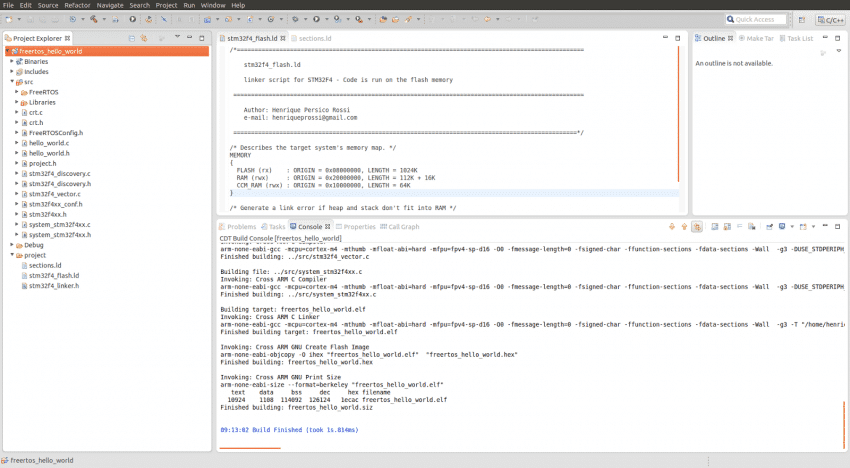Go to next error arrow in Console toolbar
Screen dimensions: 850x468
(x=672, y=227)
